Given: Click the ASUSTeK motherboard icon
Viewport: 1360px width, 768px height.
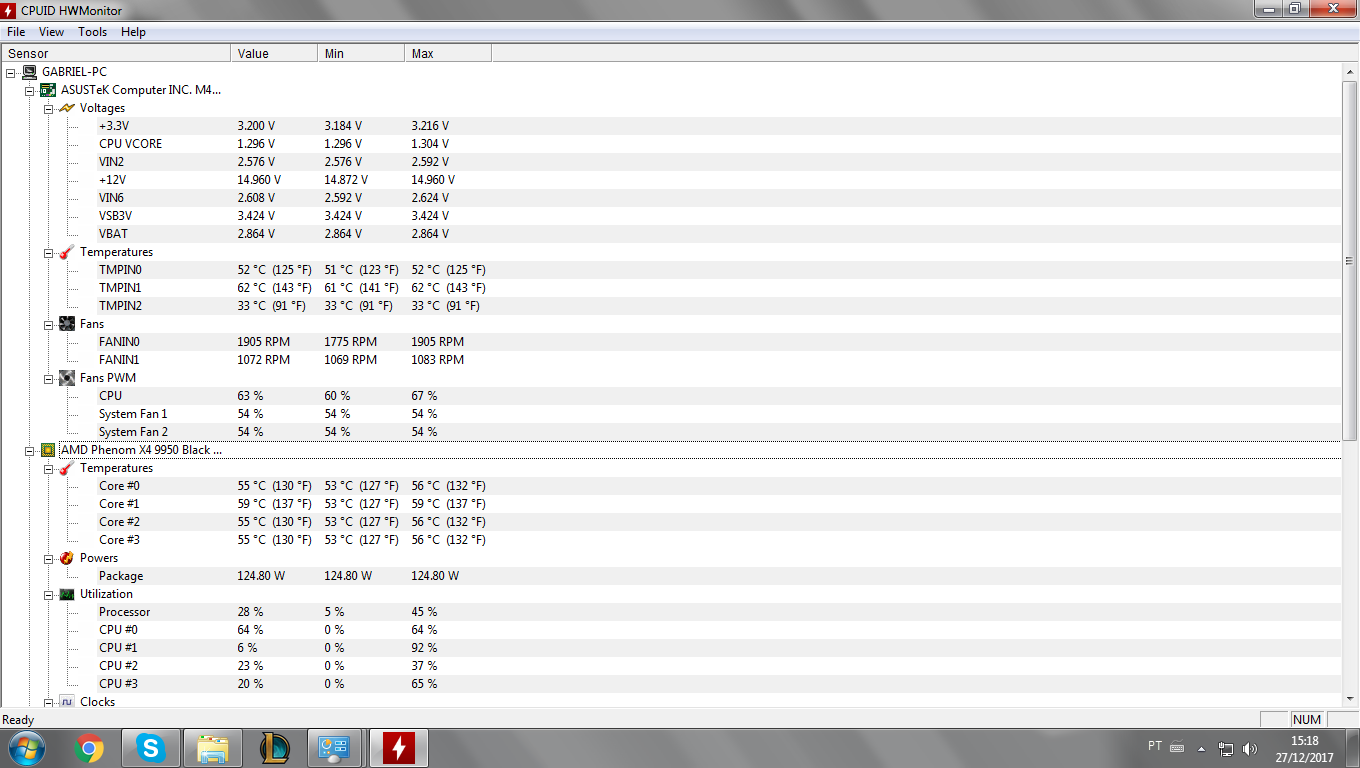Looking at the screenshot, I should tap(48, 90).
